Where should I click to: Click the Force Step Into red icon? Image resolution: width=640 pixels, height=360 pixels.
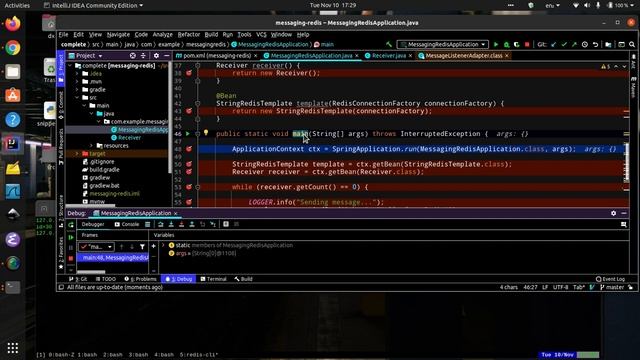click(181, 224)
